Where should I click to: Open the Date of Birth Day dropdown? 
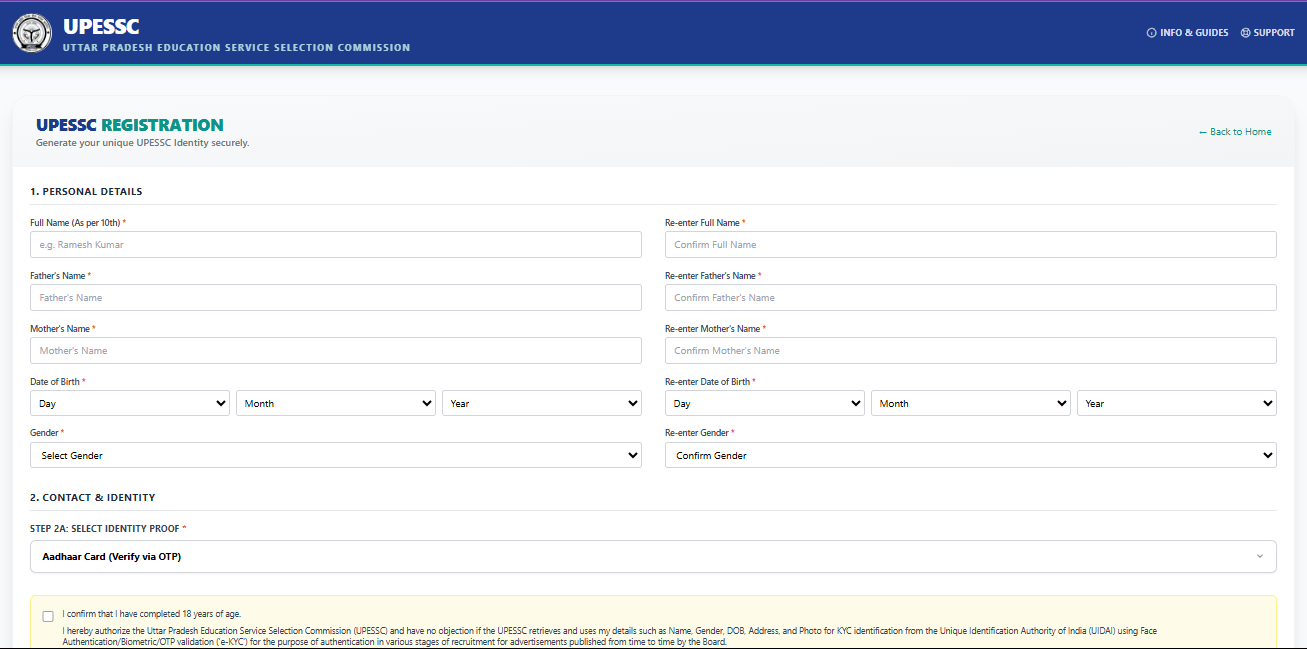click(x=130, y=403)
